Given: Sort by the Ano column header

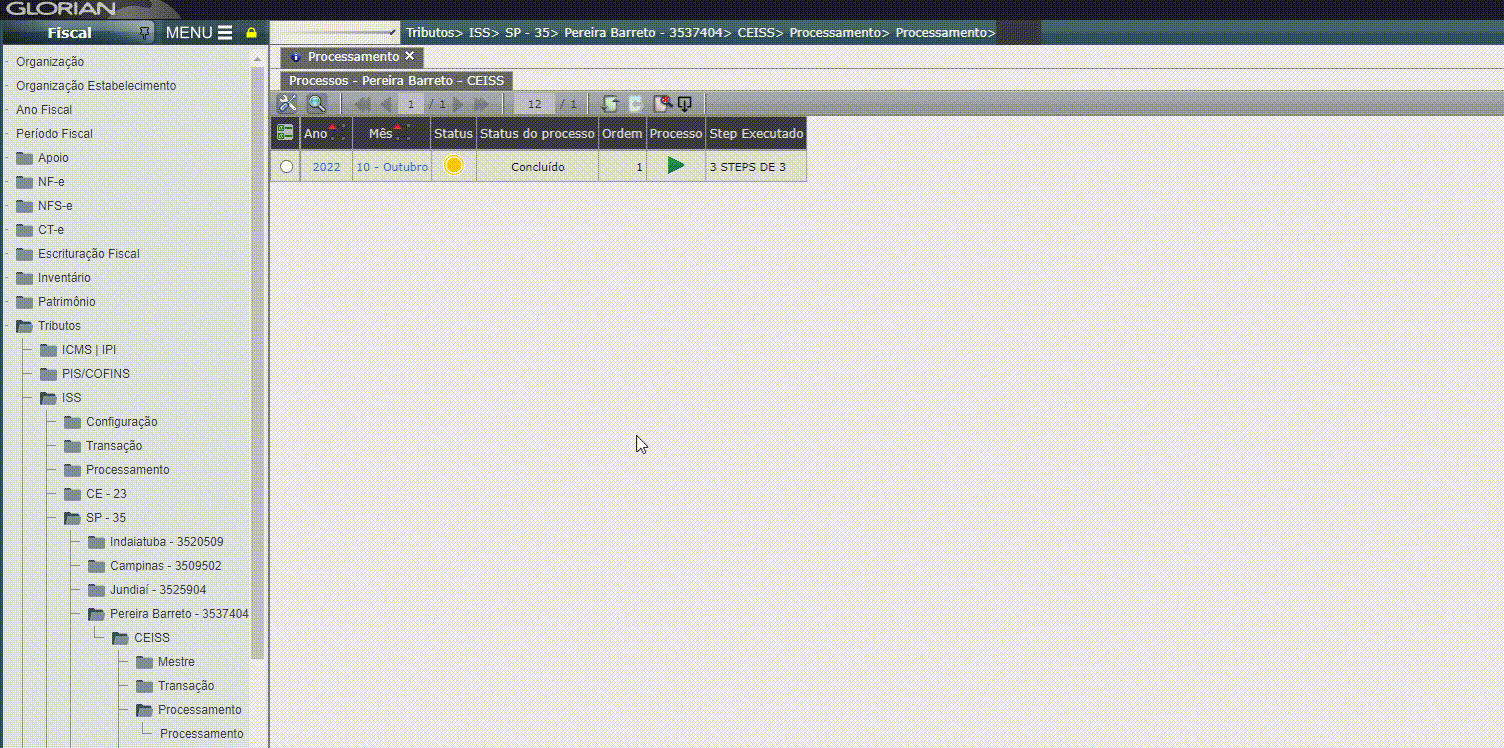Looking at the screenshot, I should pos(316,134).
